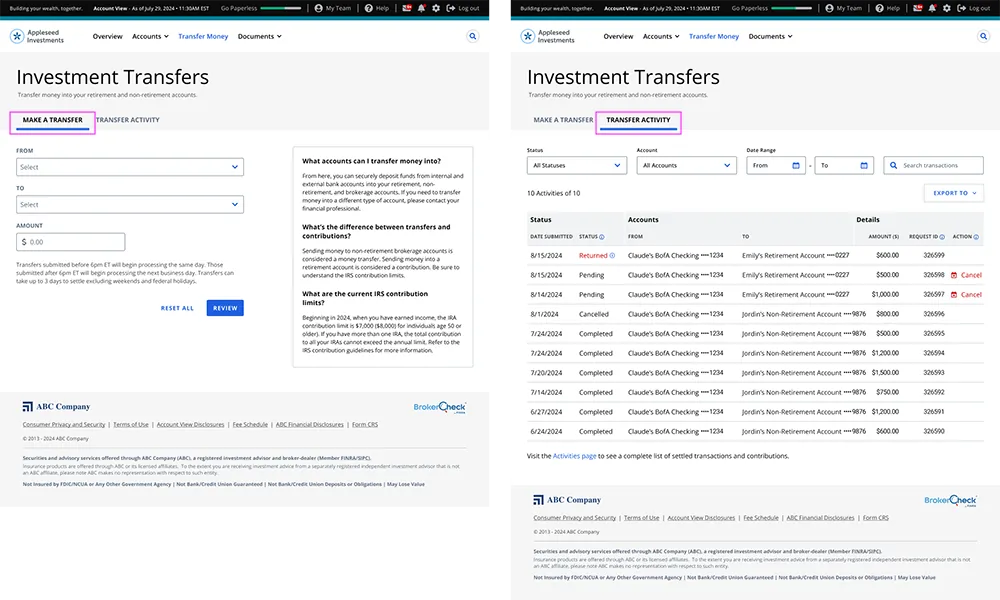Viewport: 1000px width, 600px height.
Task: Click the info icon beside Action header
Action: tap(976, 237)
